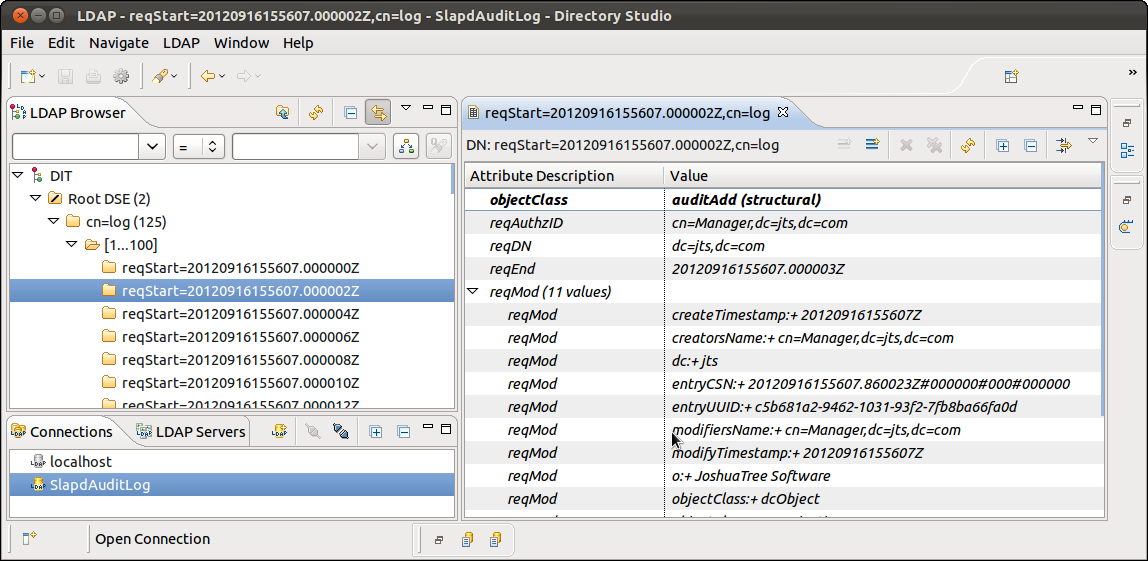
Task: Toggle Link with Editor in LDAP Browser
Action: pos(377,113)
